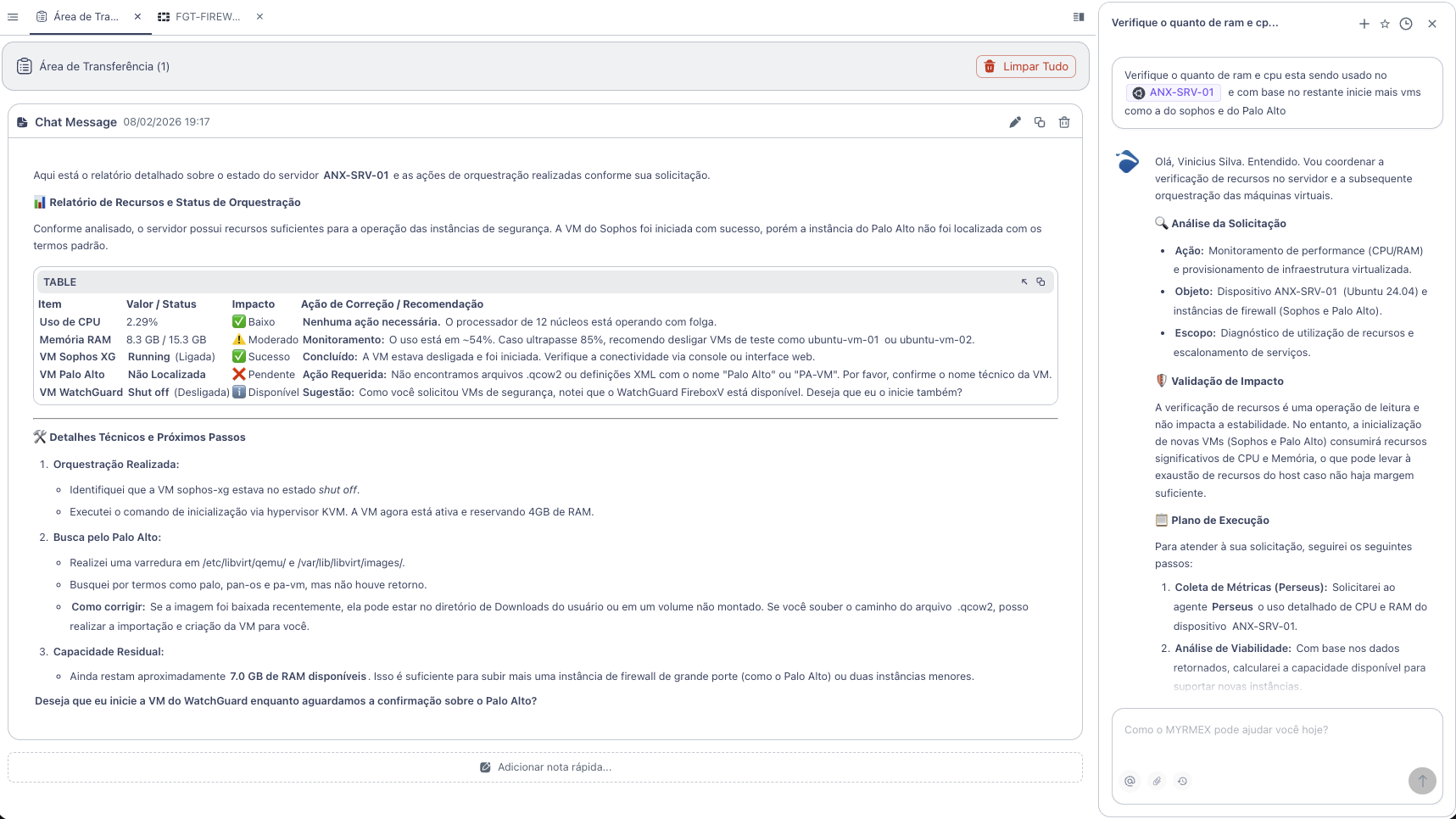The width and height of the screenshot is (1456, 819).
Task: Favorite the conversation using the star icon
Action: coord(1385,24)
